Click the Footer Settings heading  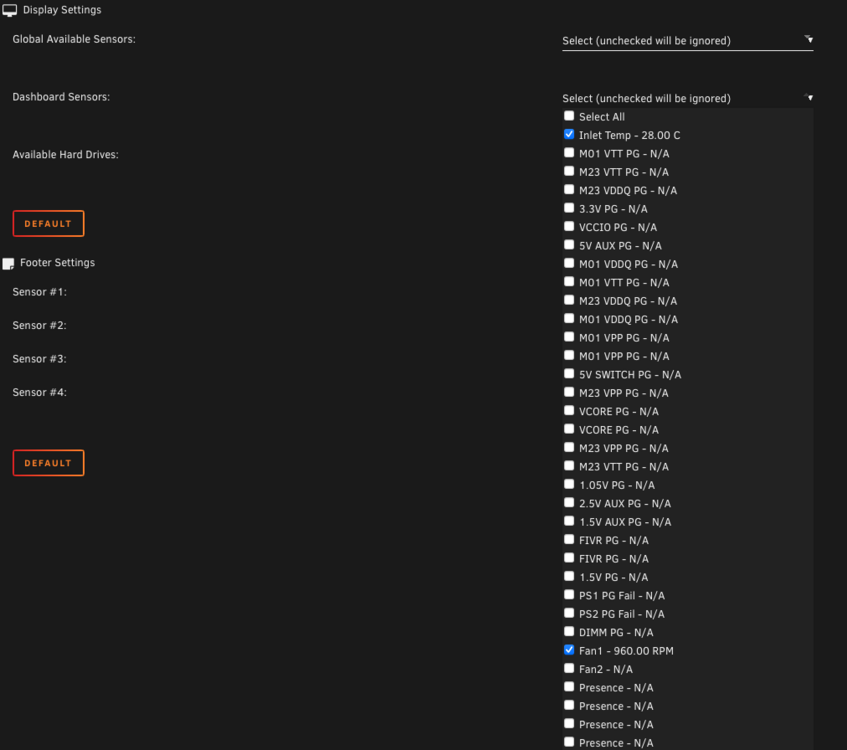[57, 263]
